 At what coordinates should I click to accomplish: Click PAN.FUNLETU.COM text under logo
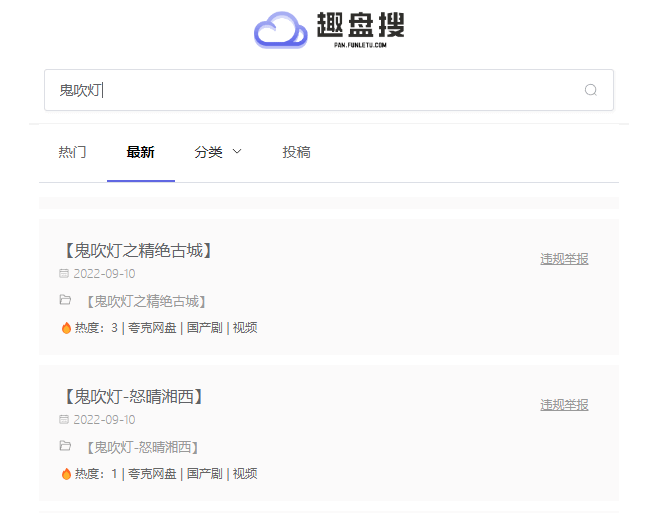pos(360,45)
